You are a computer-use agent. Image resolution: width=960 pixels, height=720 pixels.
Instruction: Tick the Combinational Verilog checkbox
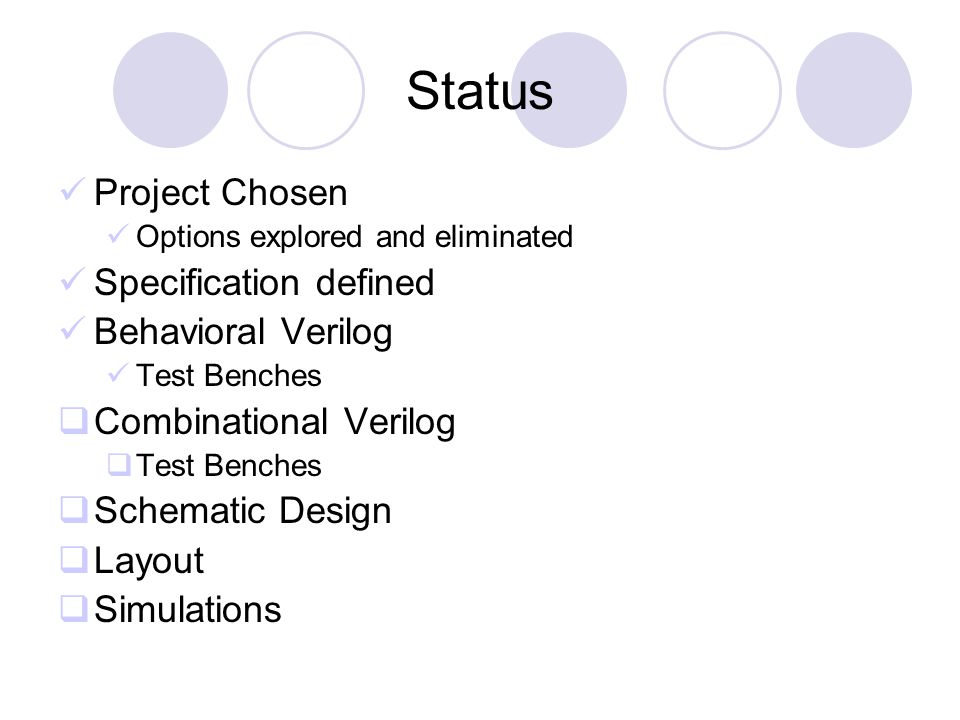point(74,421)
